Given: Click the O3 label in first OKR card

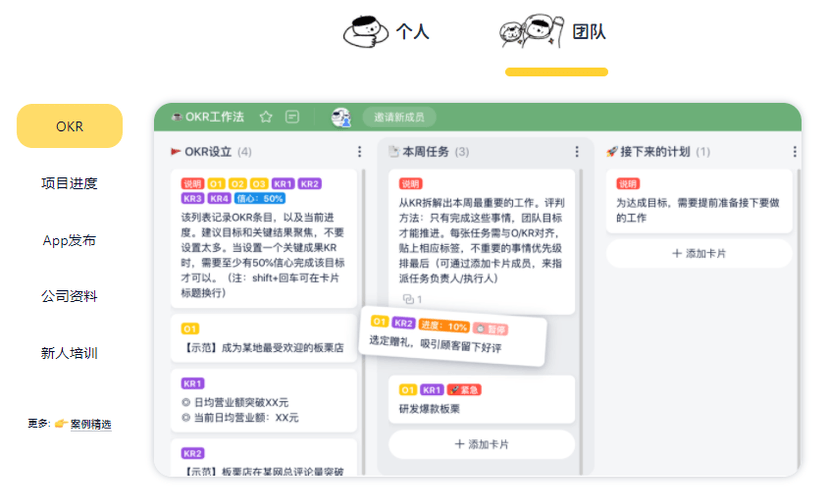Looking at the screenshot, I should point(259,184).
